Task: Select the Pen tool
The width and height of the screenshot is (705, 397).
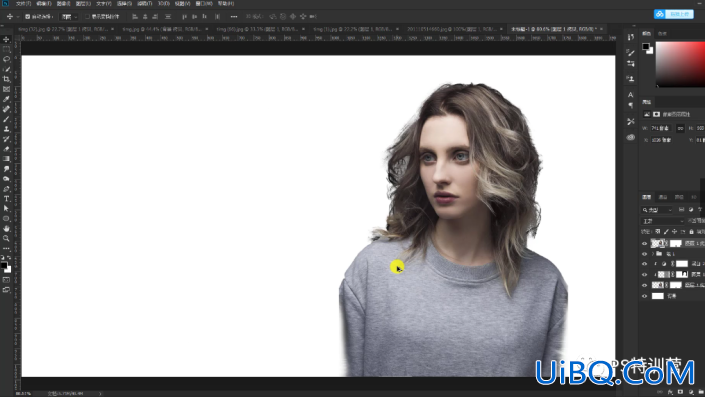Action: [x=6, y=189]
